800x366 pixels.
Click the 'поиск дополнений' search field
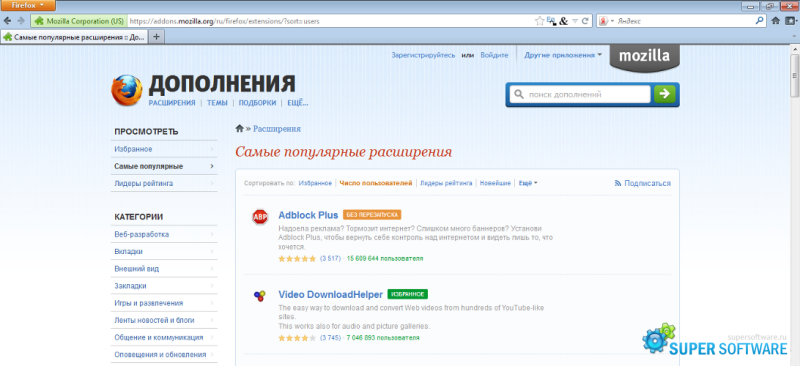coord(581,94)
